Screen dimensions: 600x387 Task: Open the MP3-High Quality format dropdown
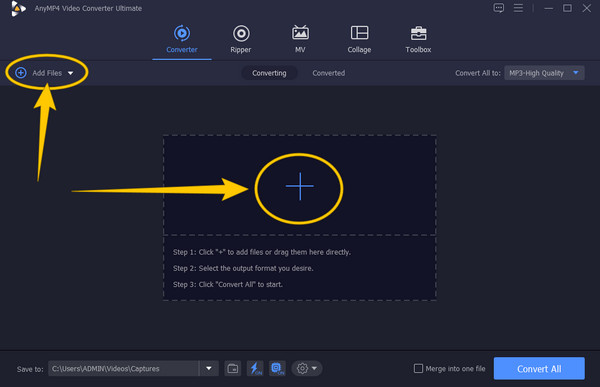coord(544,73)
